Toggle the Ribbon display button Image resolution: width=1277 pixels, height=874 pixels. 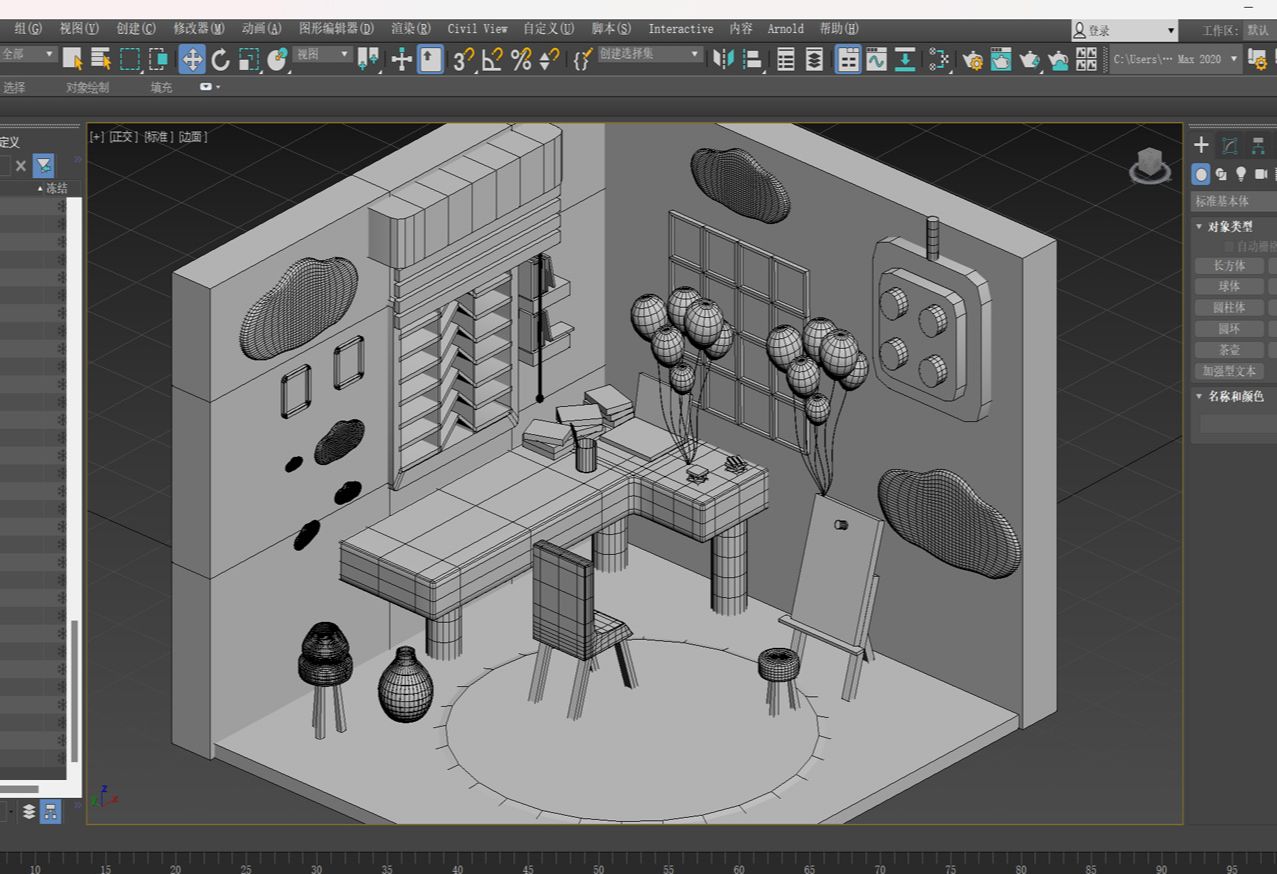click(848, 59)
